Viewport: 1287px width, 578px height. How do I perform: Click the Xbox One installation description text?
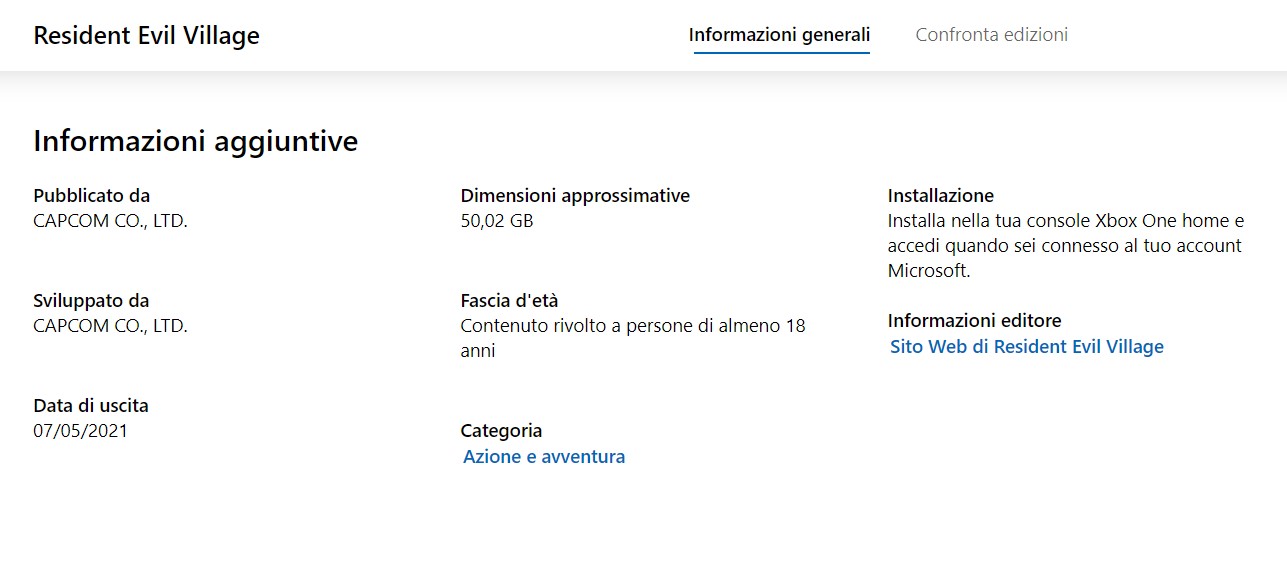coord(1066,246)
